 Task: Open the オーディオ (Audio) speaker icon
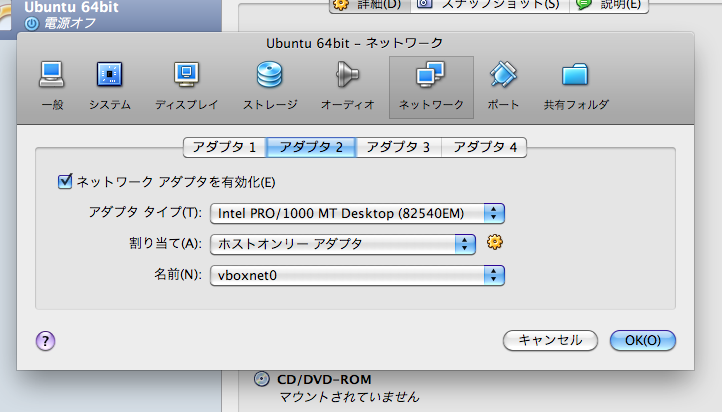click(347, 83)
